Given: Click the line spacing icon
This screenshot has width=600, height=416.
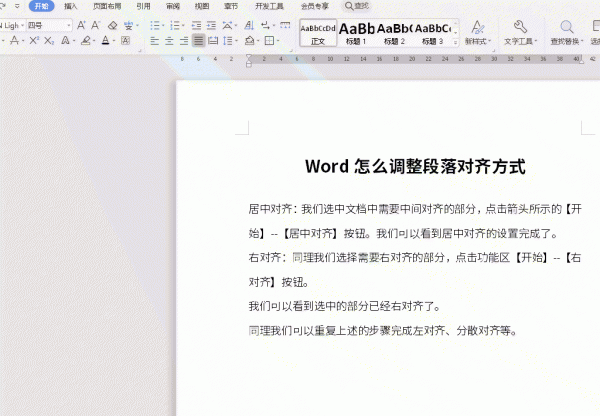Looking at the screenshot, I should click(228, 41).
